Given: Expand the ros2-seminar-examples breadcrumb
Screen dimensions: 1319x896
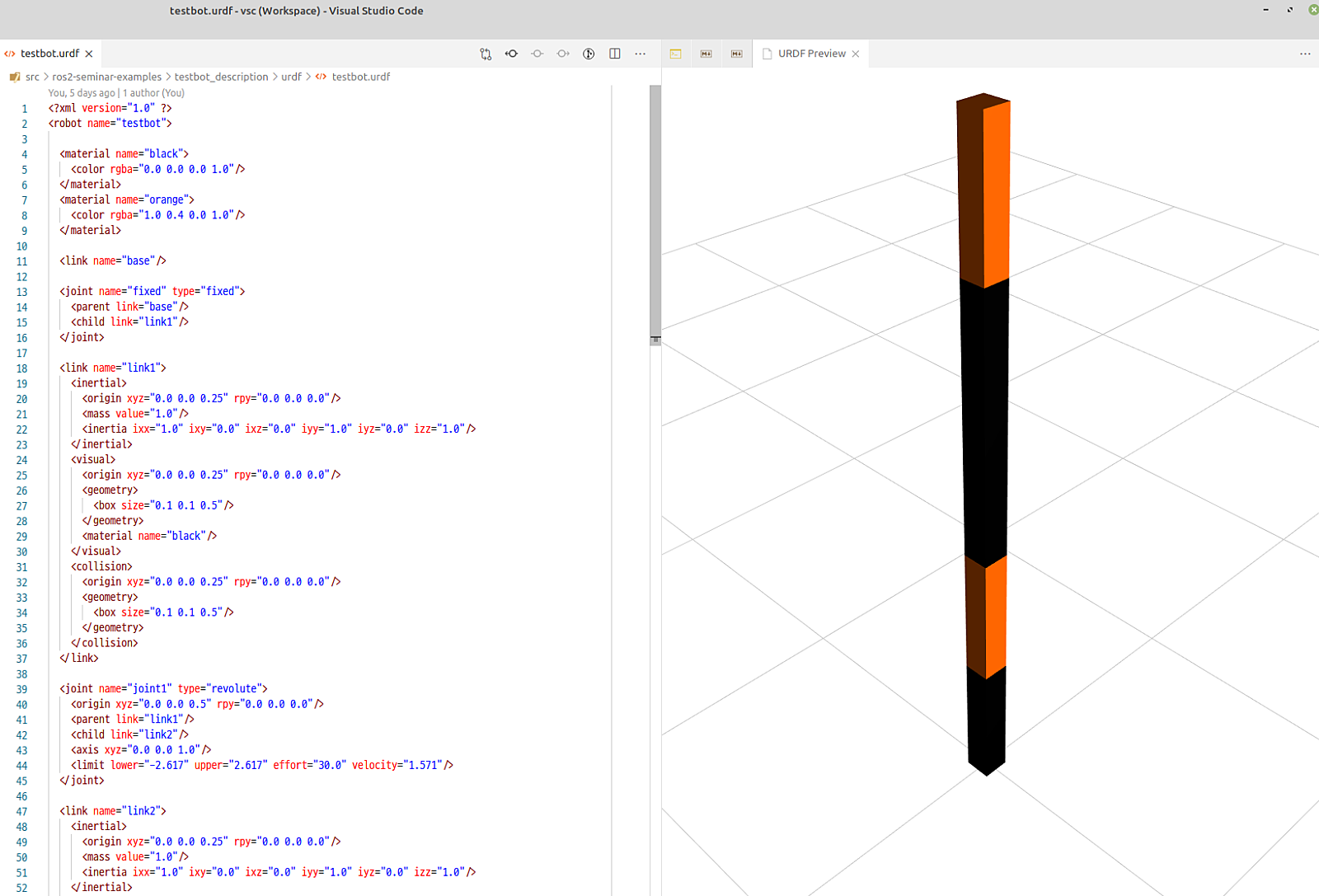Looking at the screenshot, I should (106, 77).
